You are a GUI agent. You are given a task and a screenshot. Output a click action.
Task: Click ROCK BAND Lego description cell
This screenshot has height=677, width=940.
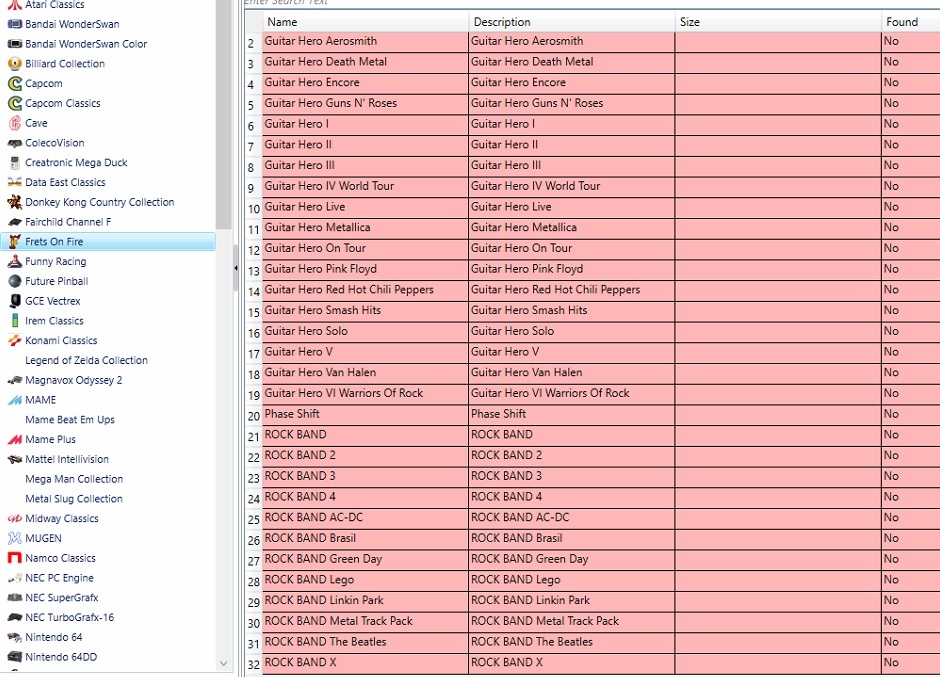pos(571,580)
